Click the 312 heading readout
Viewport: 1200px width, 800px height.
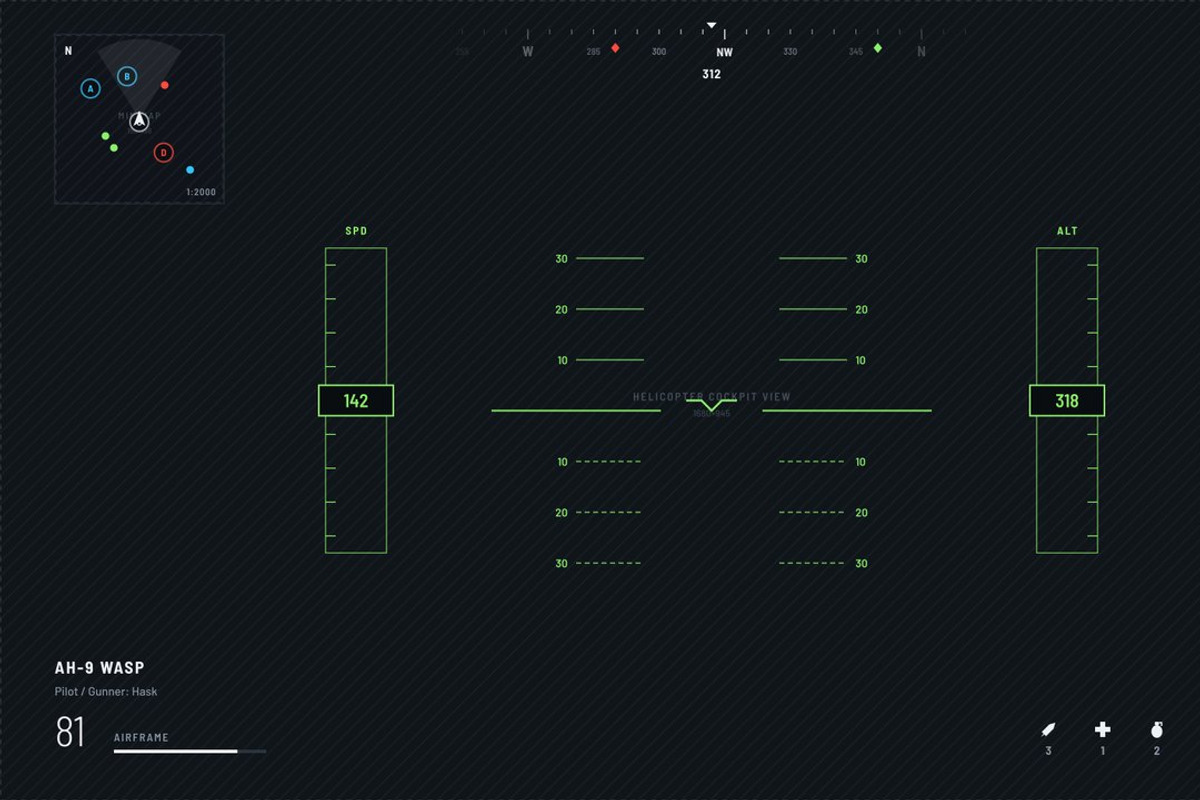click(x=711, y=74)
